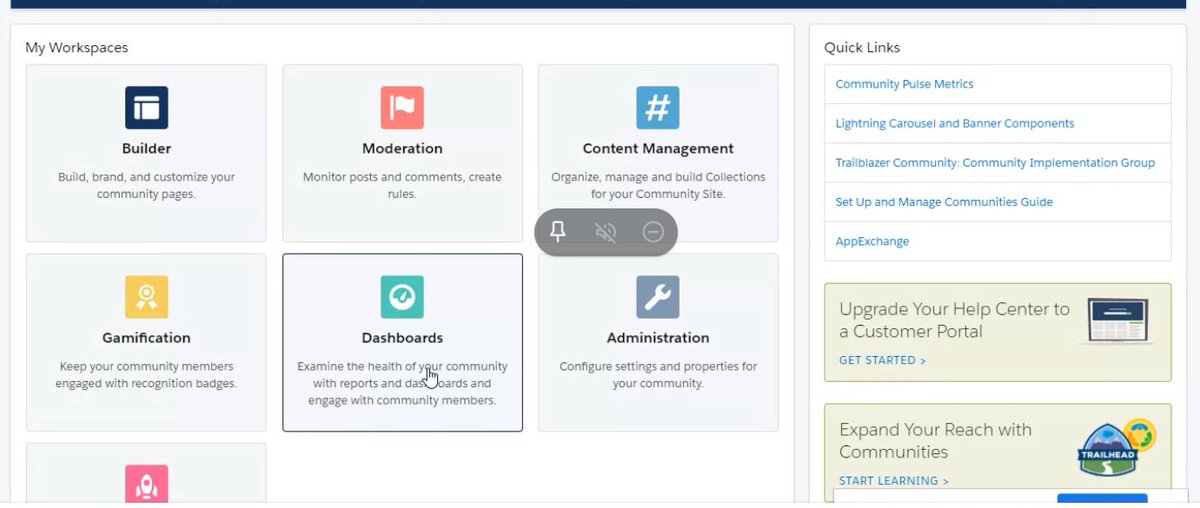Select the Gamification tile title
The image size is (1200, 508).
click(x=146, y=338)
